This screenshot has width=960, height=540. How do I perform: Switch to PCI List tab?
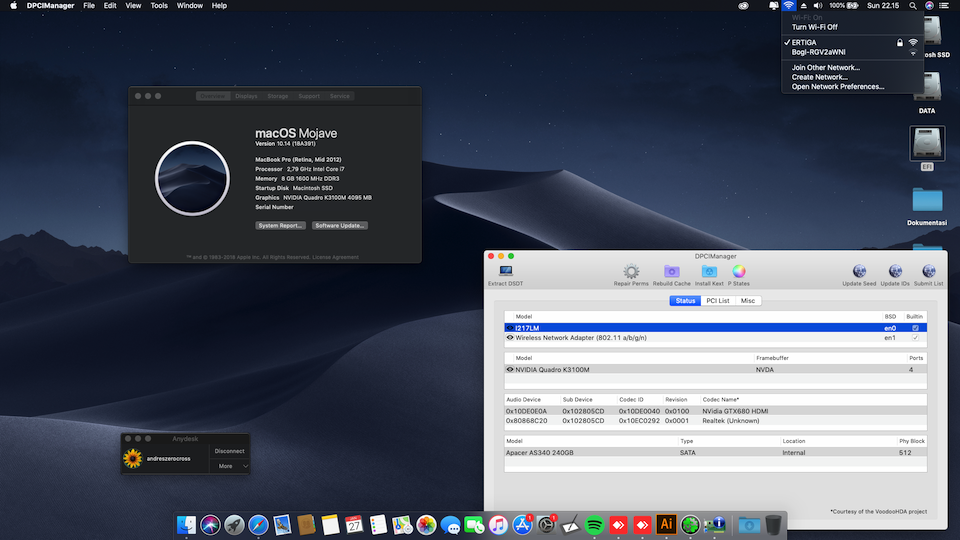coord(718,301)
